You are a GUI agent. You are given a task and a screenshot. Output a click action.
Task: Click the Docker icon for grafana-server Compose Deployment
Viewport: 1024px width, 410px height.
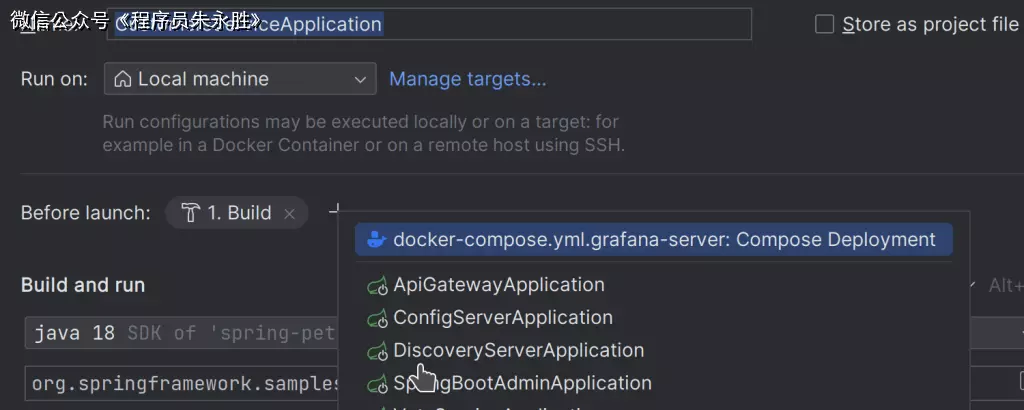[x=376, y=240]
